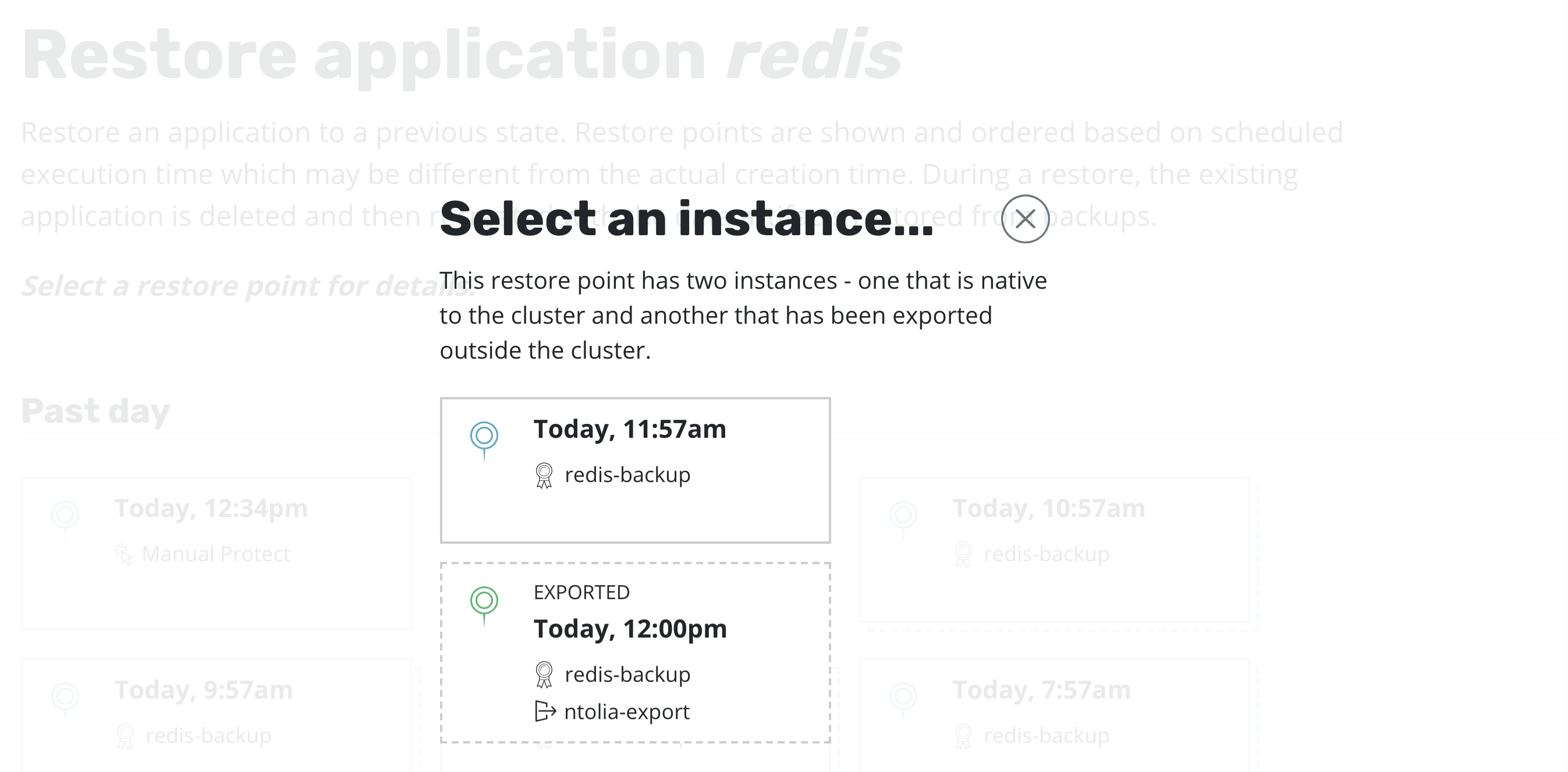Click the export icon next to ntolia-export

[544, 710]
